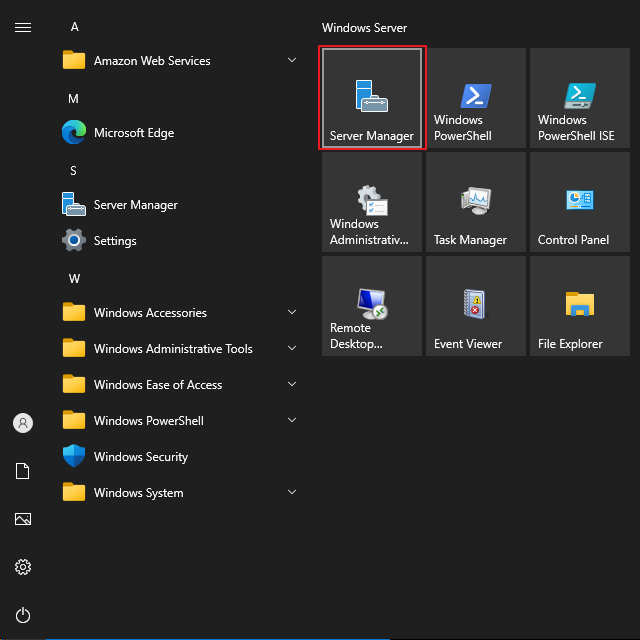
Task: Click the Windows Administrative Tools folder icon
Action: pos(74,348)
